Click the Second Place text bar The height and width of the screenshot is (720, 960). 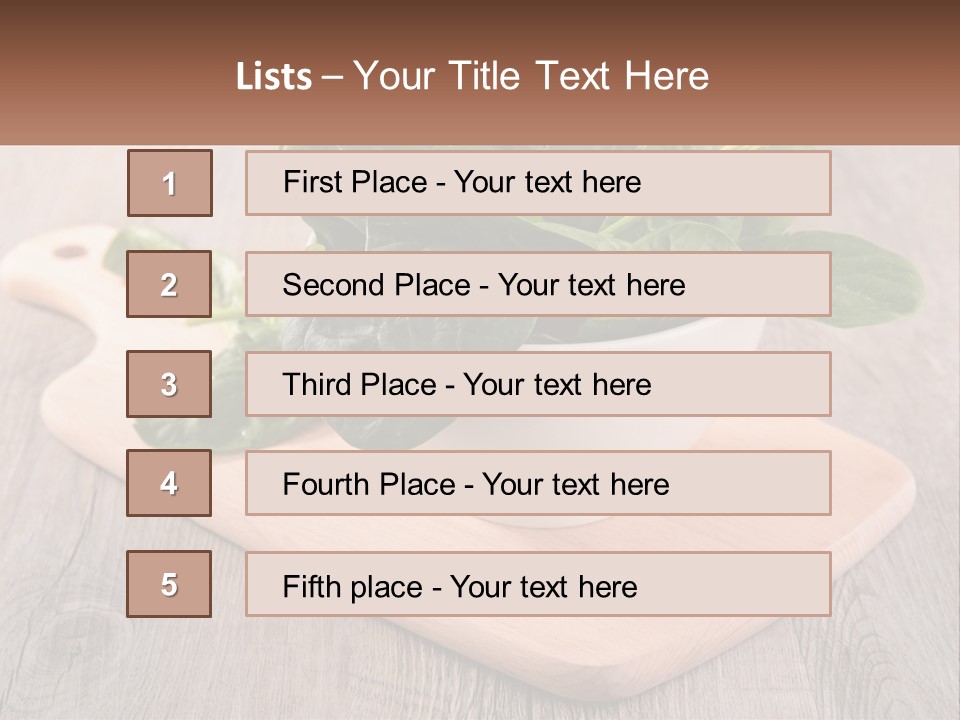click(x=538, y=284)
